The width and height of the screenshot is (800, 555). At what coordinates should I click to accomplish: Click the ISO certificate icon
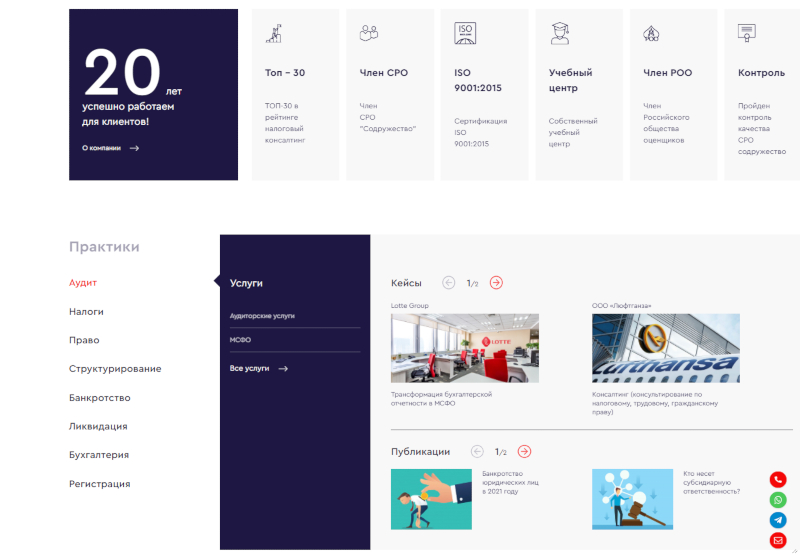point(465,33)
